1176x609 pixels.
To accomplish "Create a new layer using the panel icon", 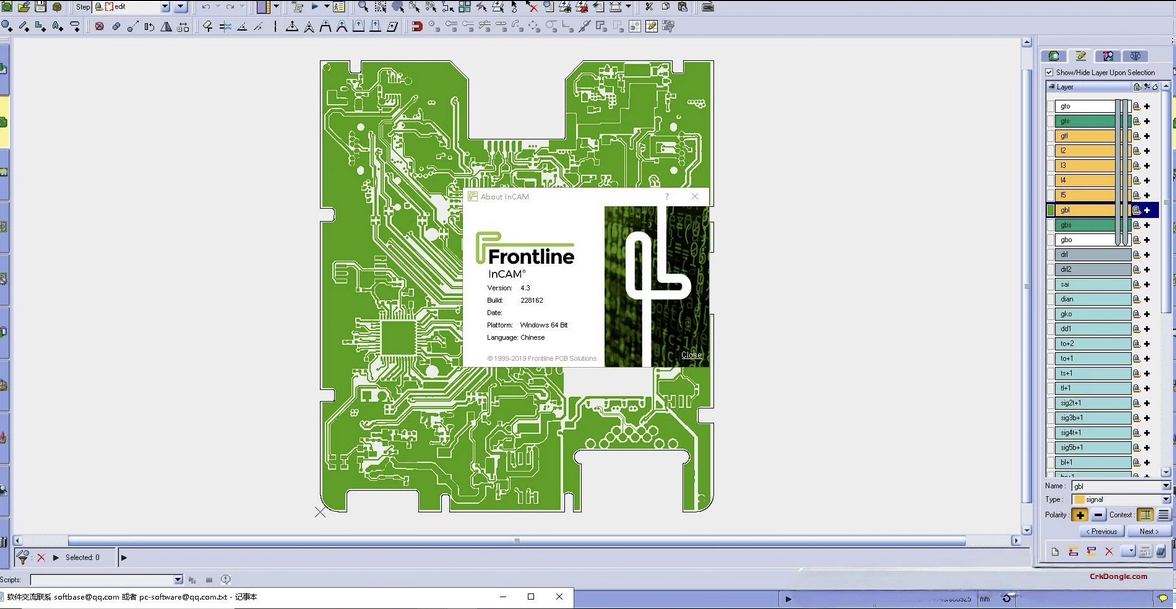I will click(1054, 551).
